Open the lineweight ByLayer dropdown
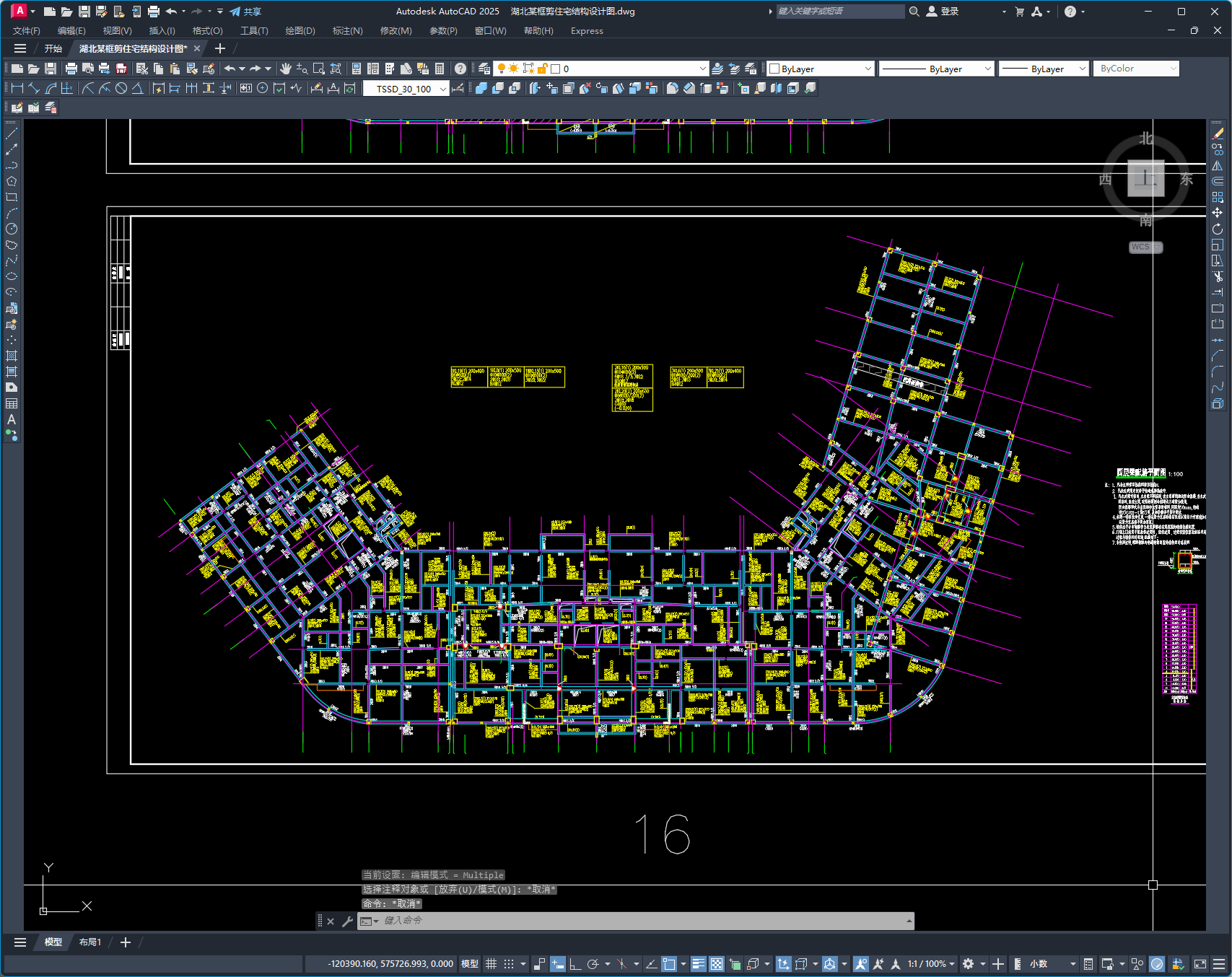 1044,69
